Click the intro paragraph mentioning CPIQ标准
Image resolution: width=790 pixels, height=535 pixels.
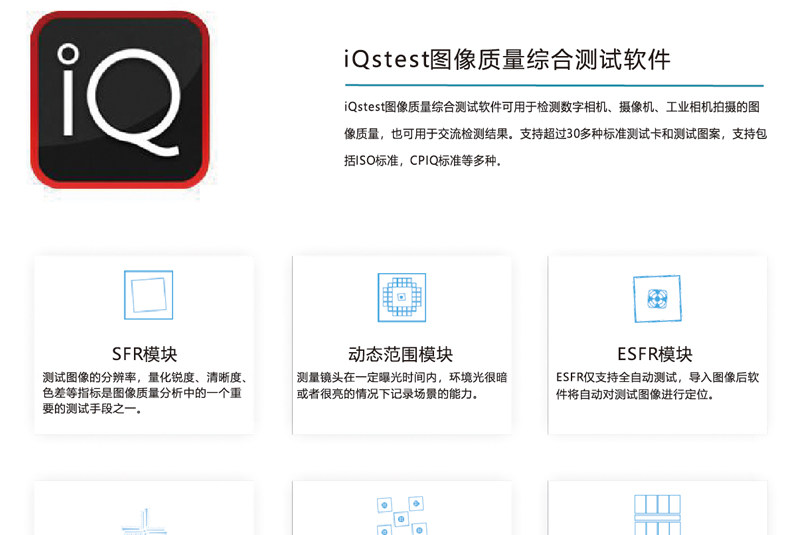[x=555, y=133]
